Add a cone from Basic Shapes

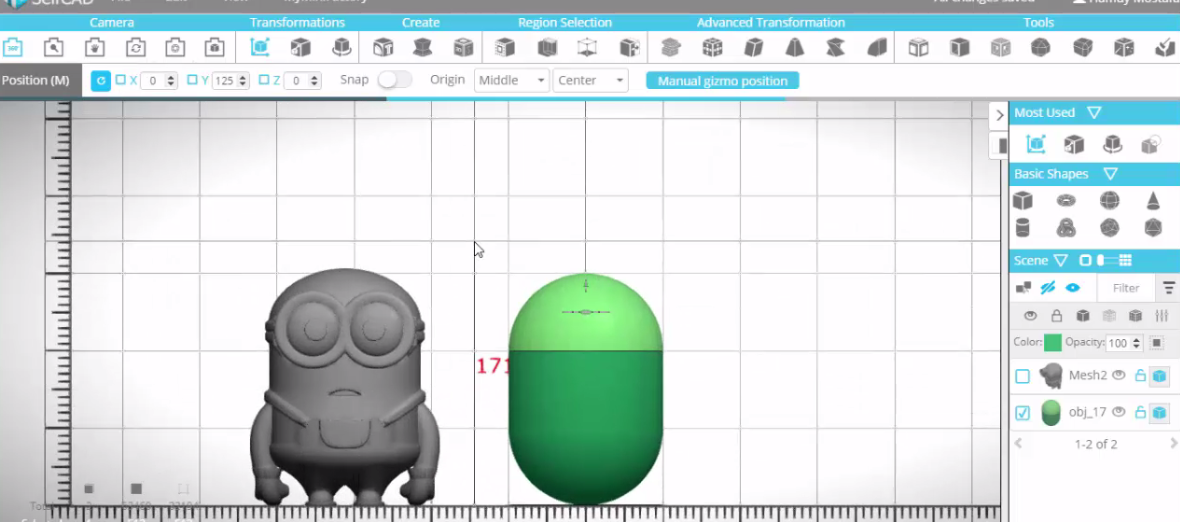(x=1153, y=200)
